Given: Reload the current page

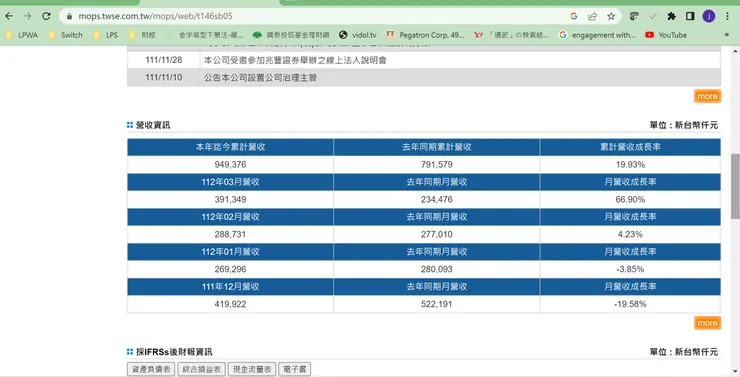Looking at the screenshot, I should (x=46, y=16).
